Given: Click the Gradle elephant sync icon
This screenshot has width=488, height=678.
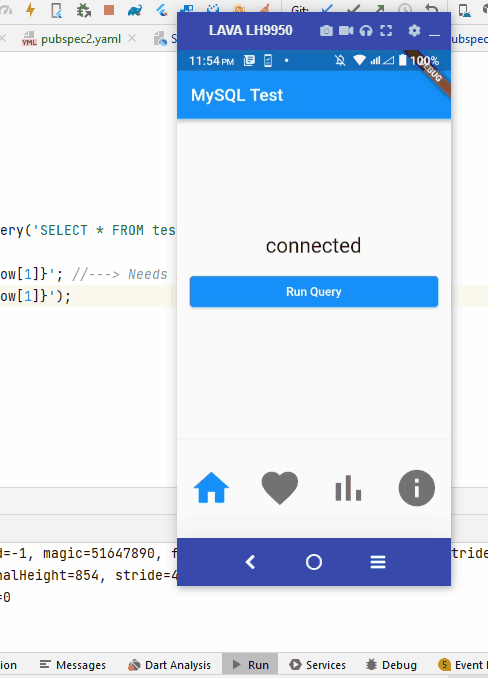Looking at the screenshot, I should pyautogui.click(x=135, y=10).
